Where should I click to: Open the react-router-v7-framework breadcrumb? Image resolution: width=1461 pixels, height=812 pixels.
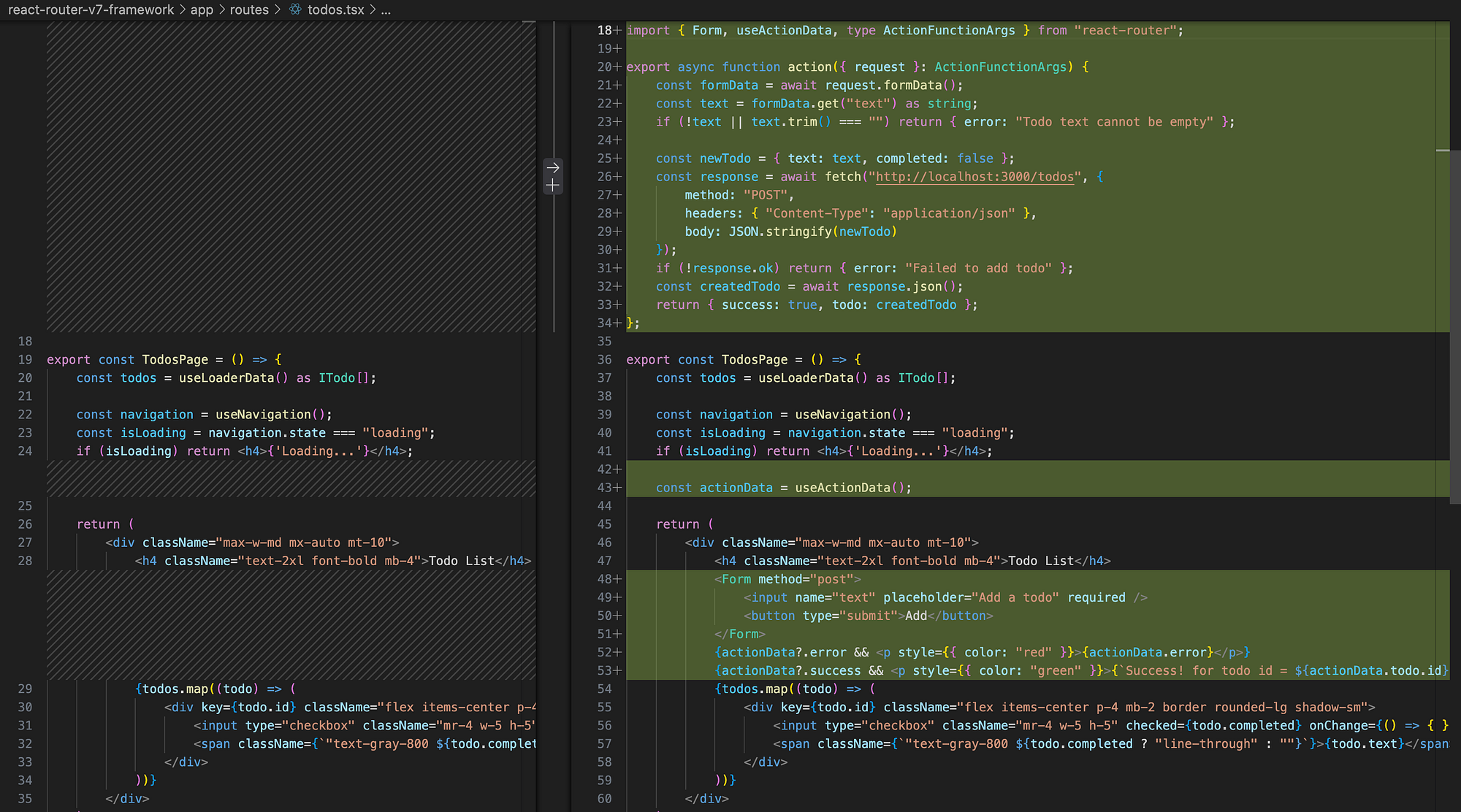coord(91,9)
